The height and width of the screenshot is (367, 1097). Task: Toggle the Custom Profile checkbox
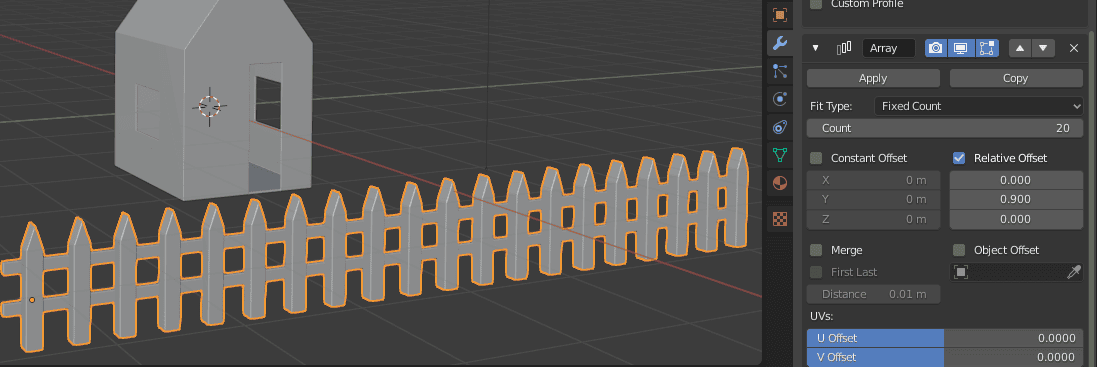tap(816, 4)
